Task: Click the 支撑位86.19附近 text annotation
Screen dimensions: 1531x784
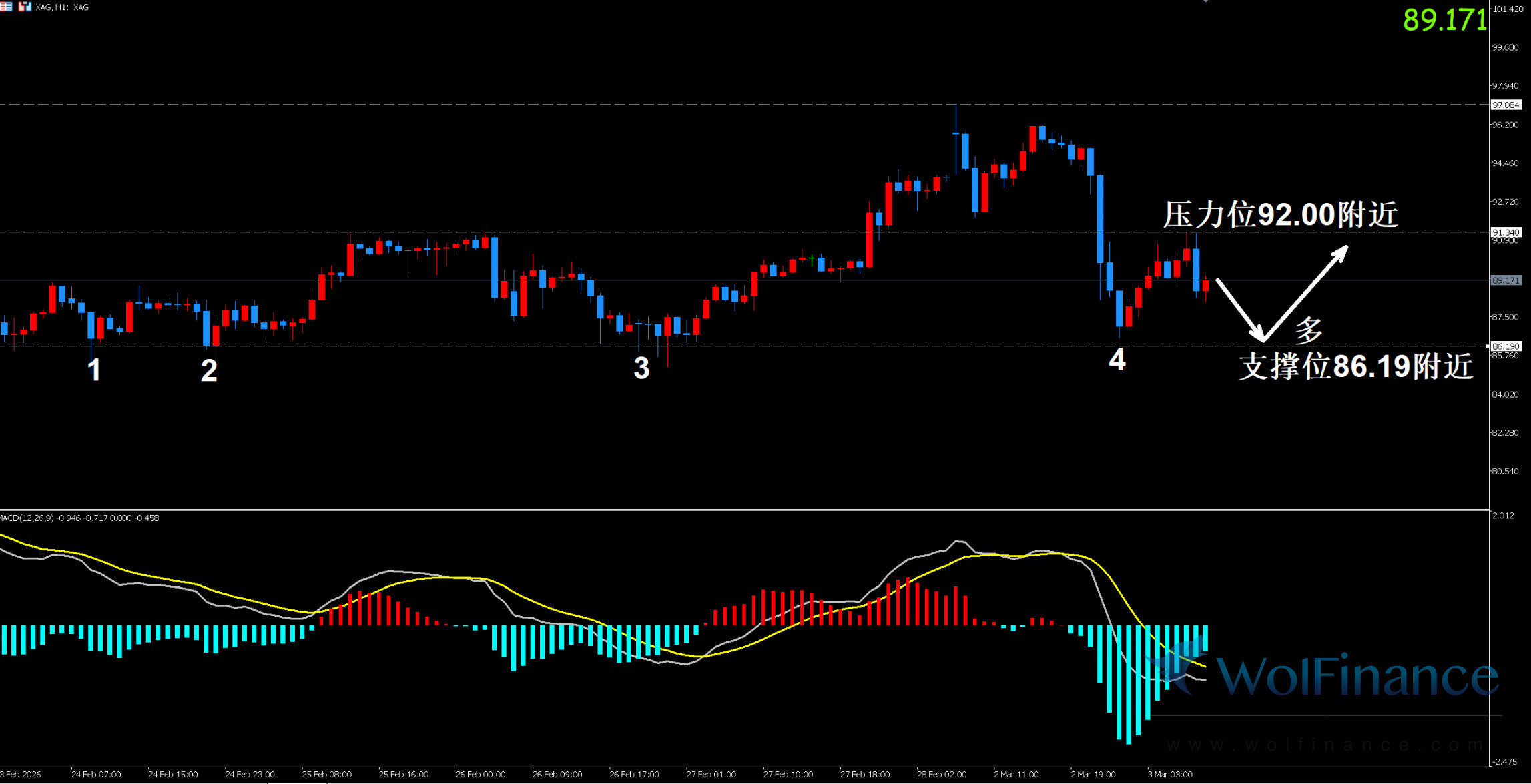Action: pyautogui.click(x=1355, y=366)
